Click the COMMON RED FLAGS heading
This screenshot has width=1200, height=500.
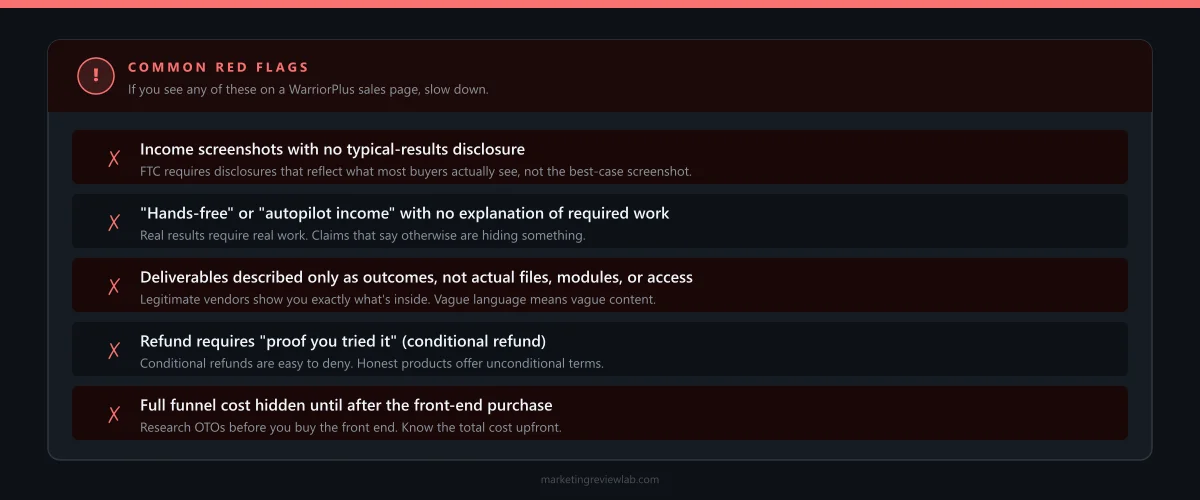point(219,67)
